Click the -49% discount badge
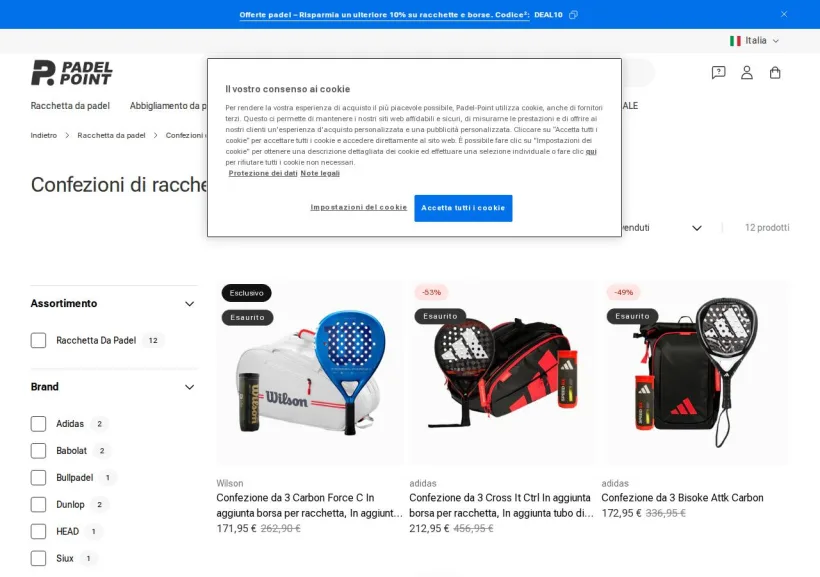Screen dimensions: 820x577 click(623, 292)
